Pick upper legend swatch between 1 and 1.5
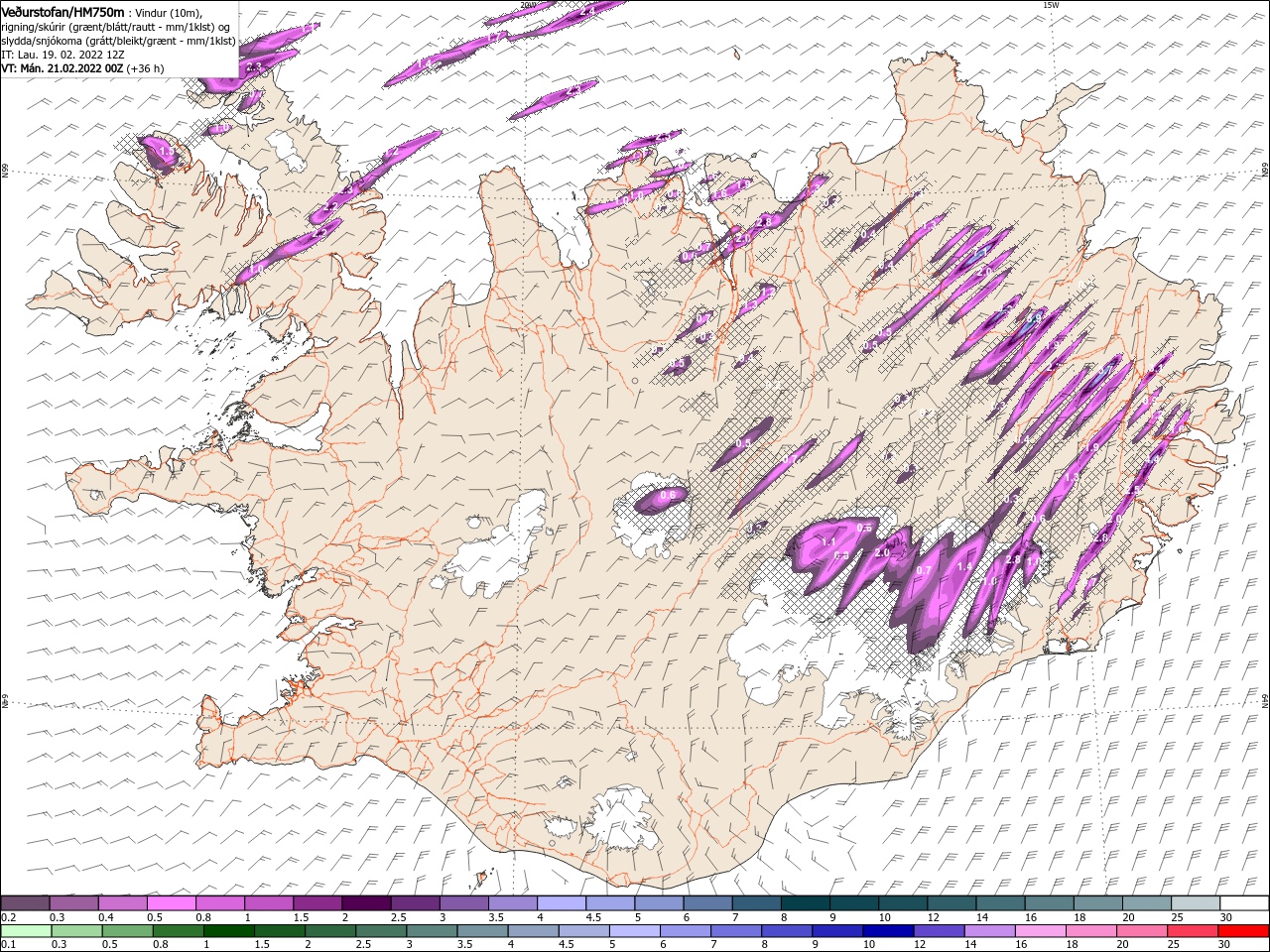 269,902
